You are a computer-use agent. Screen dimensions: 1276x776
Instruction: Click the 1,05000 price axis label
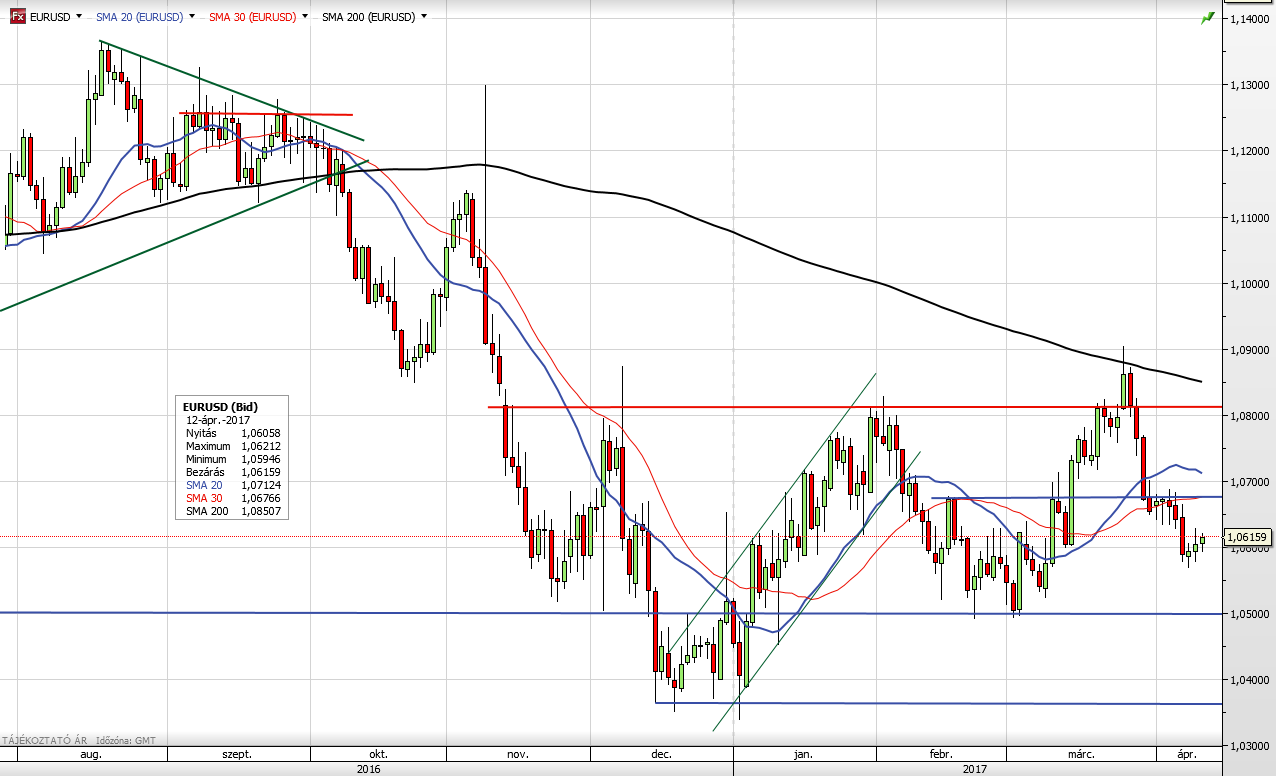[1248, 614]
